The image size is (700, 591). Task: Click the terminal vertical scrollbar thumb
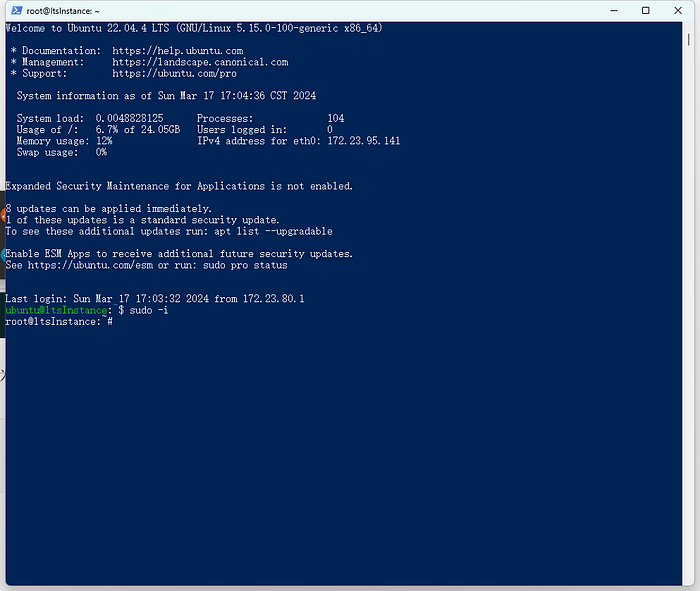(x=688, y=40)
